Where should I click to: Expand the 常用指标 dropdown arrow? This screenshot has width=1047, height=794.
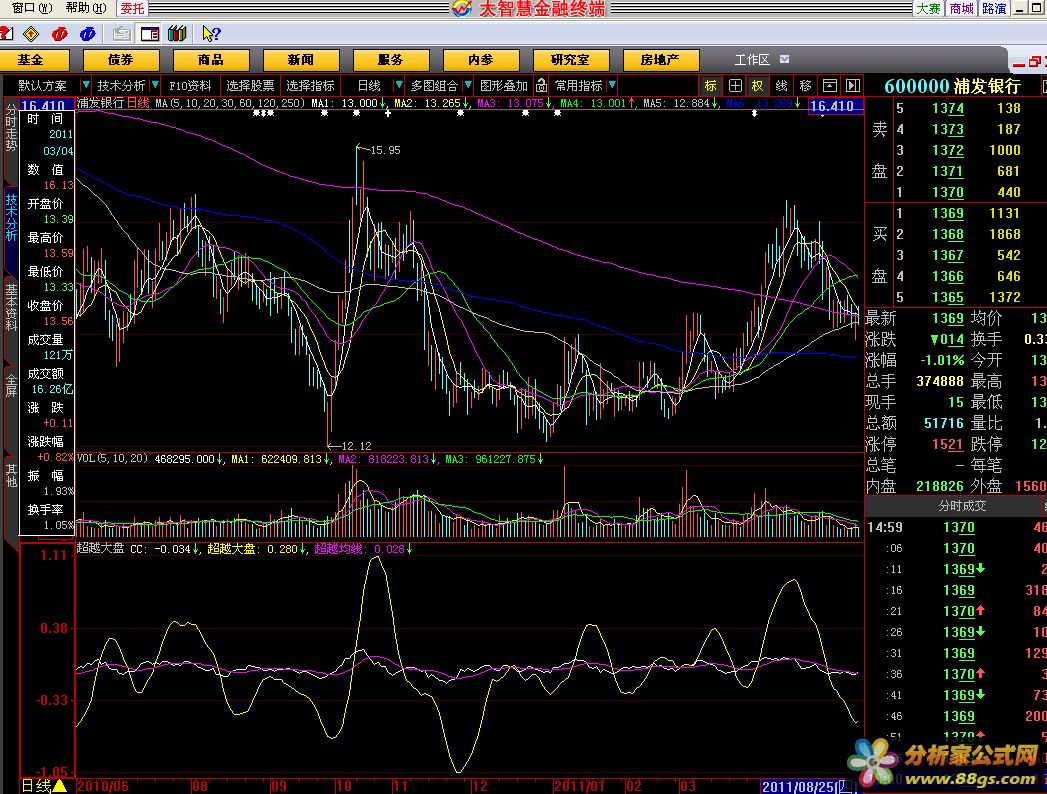click(612, 85)
